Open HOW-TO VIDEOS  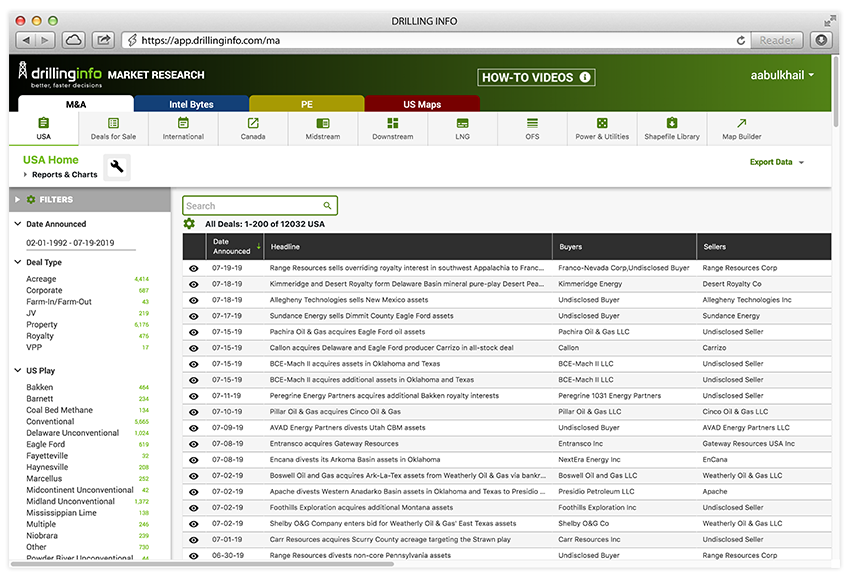tap(536, 77)
